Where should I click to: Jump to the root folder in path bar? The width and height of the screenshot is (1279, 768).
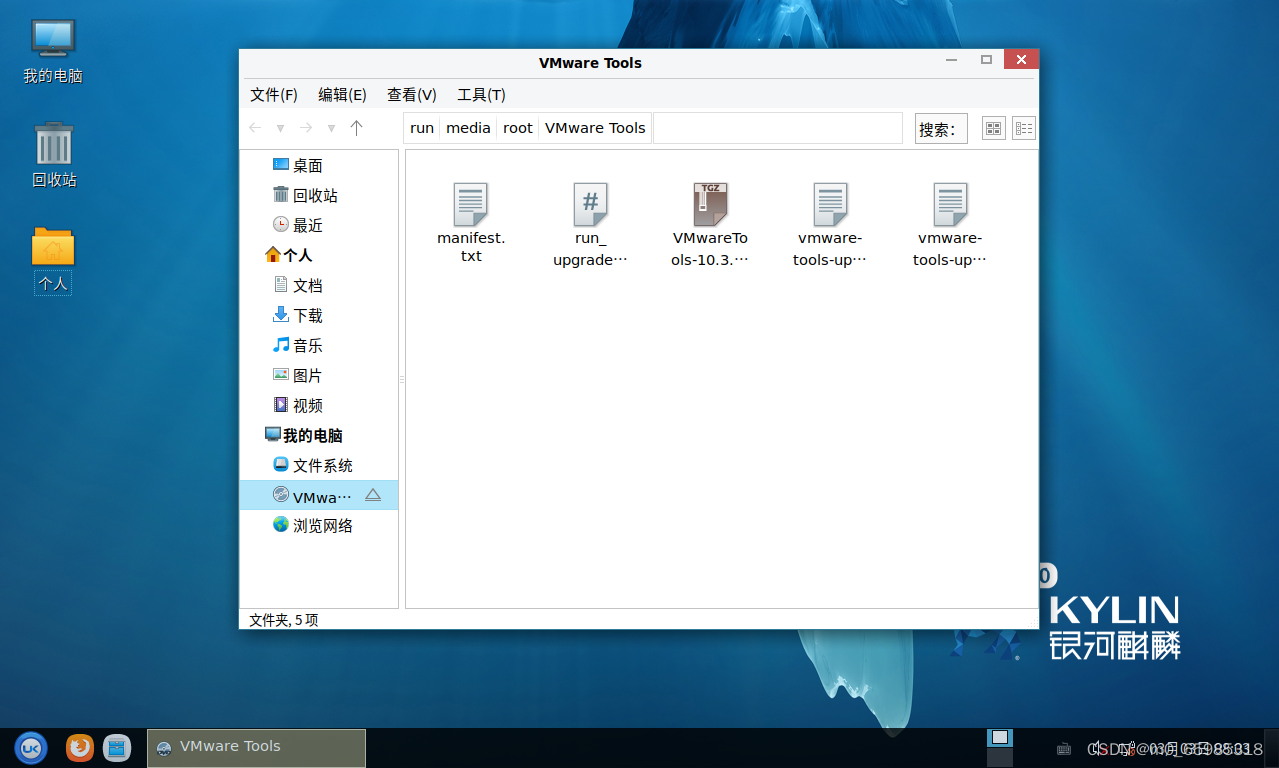pos(518,128)
